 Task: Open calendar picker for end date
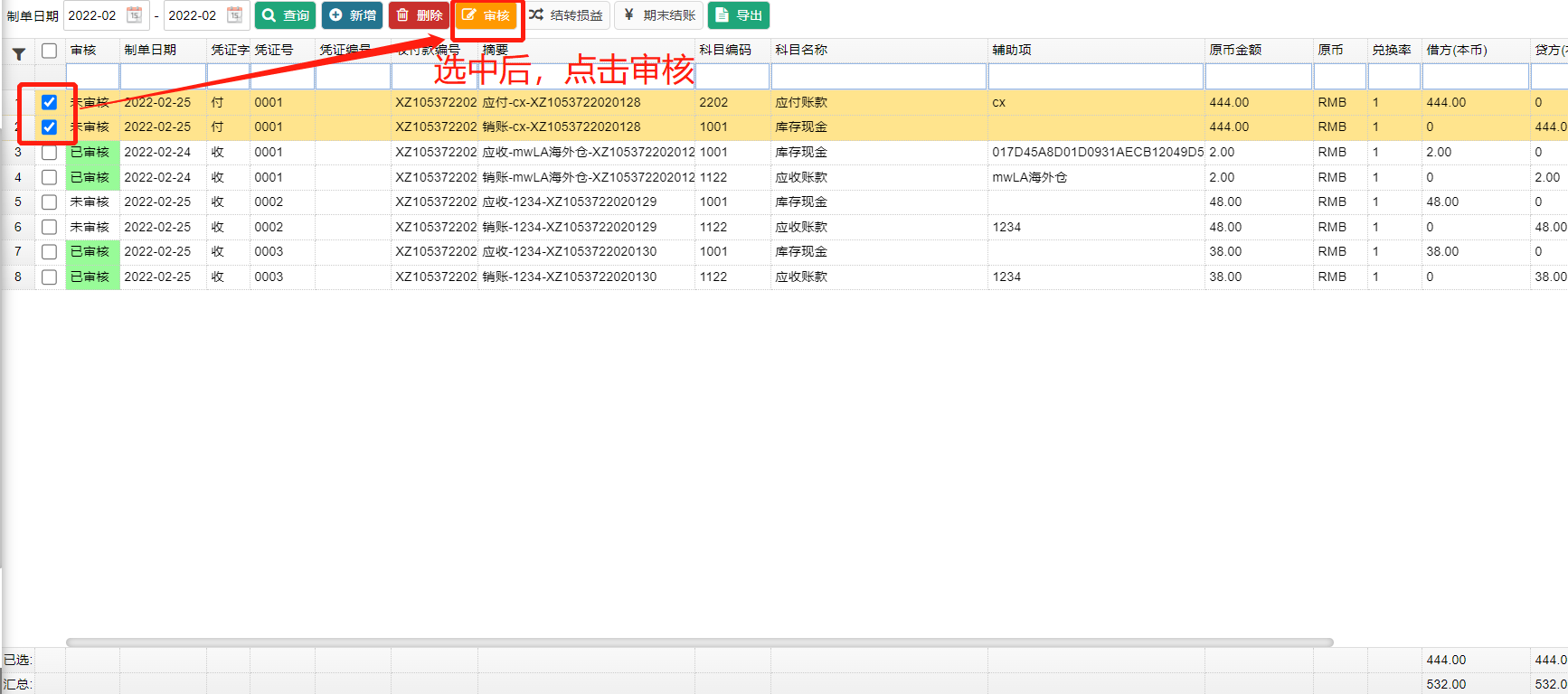(234, 15)
